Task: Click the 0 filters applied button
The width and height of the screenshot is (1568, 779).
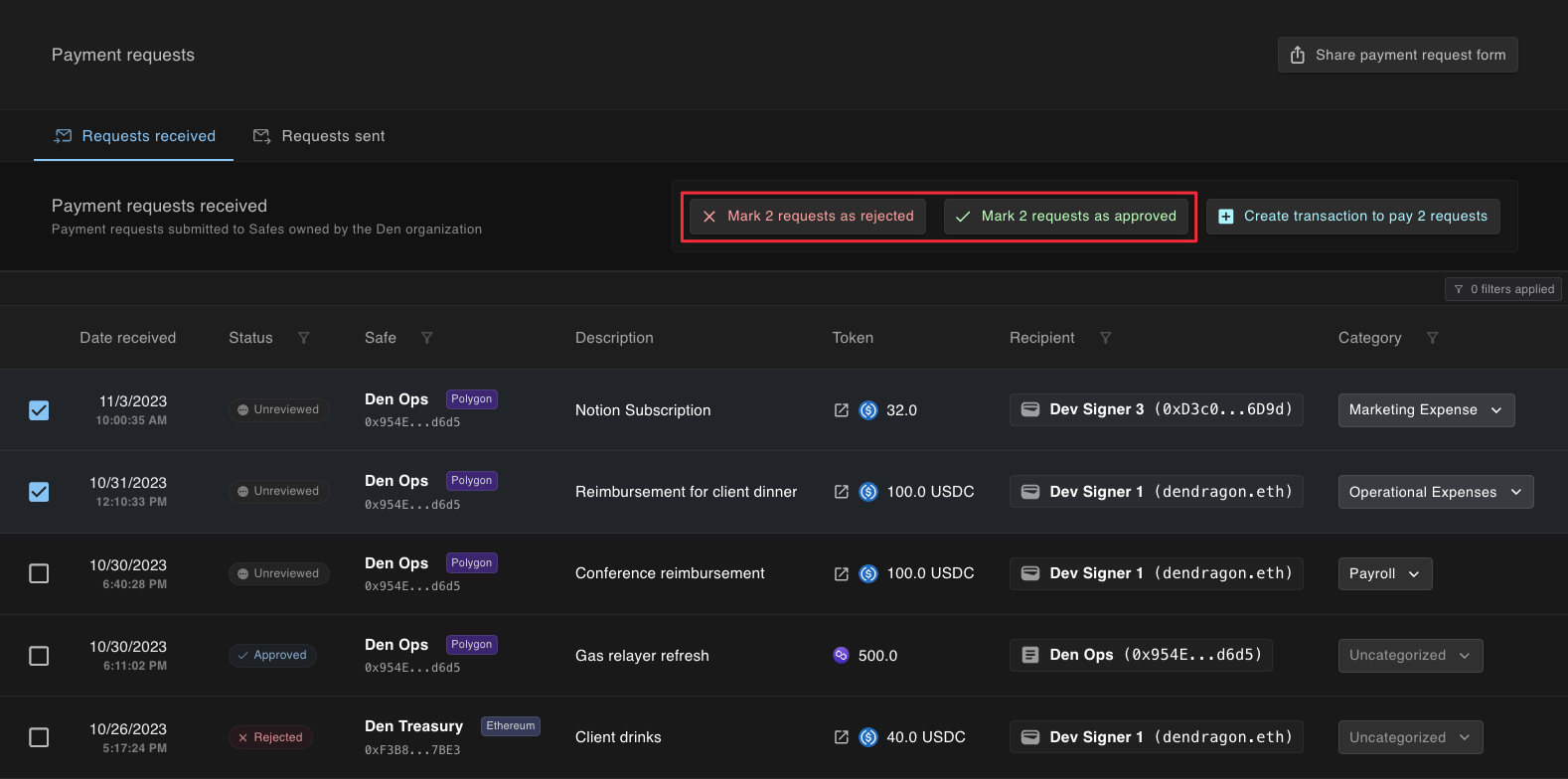Action: coord(1503,289)
